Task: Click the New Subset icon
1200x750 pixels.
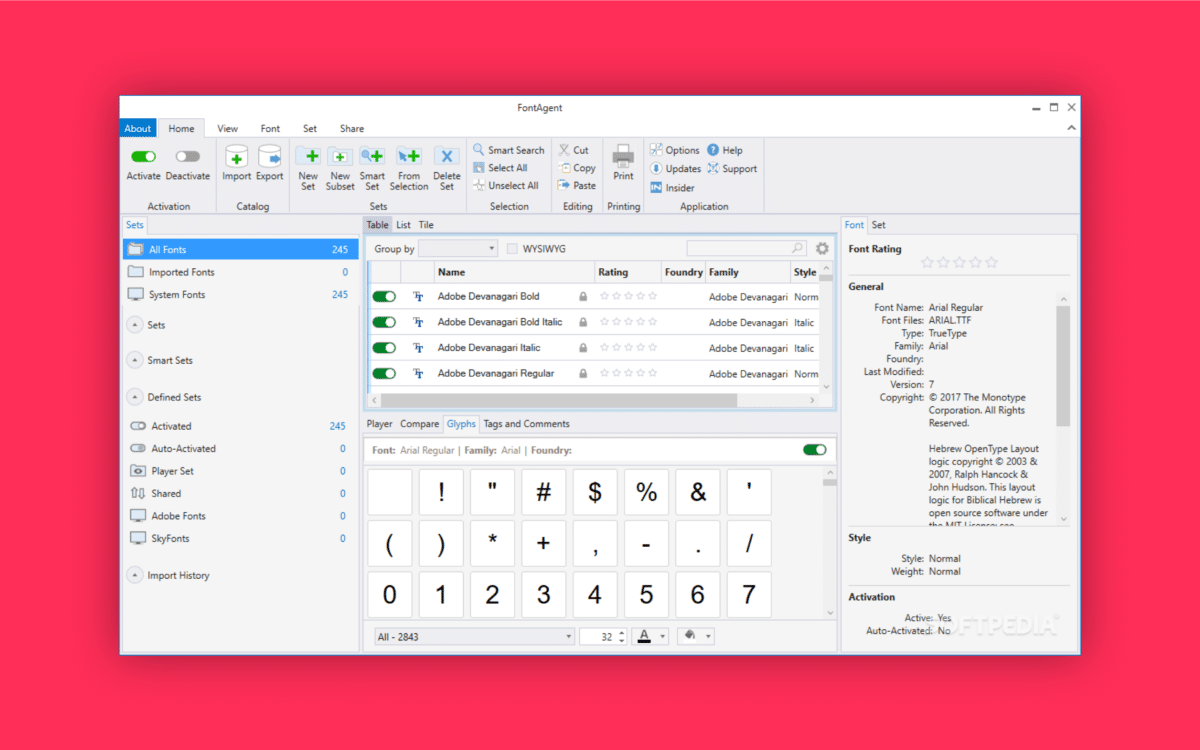Action: click(340, 156)
